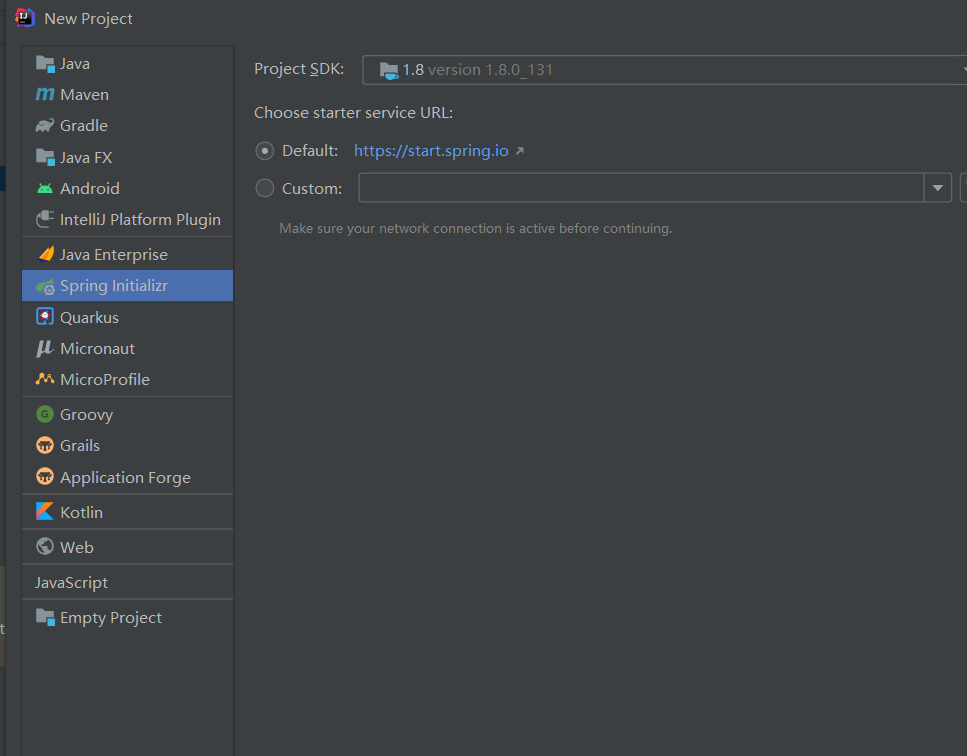
Task: Select the Maven list item label
Action: click(84, 94)
